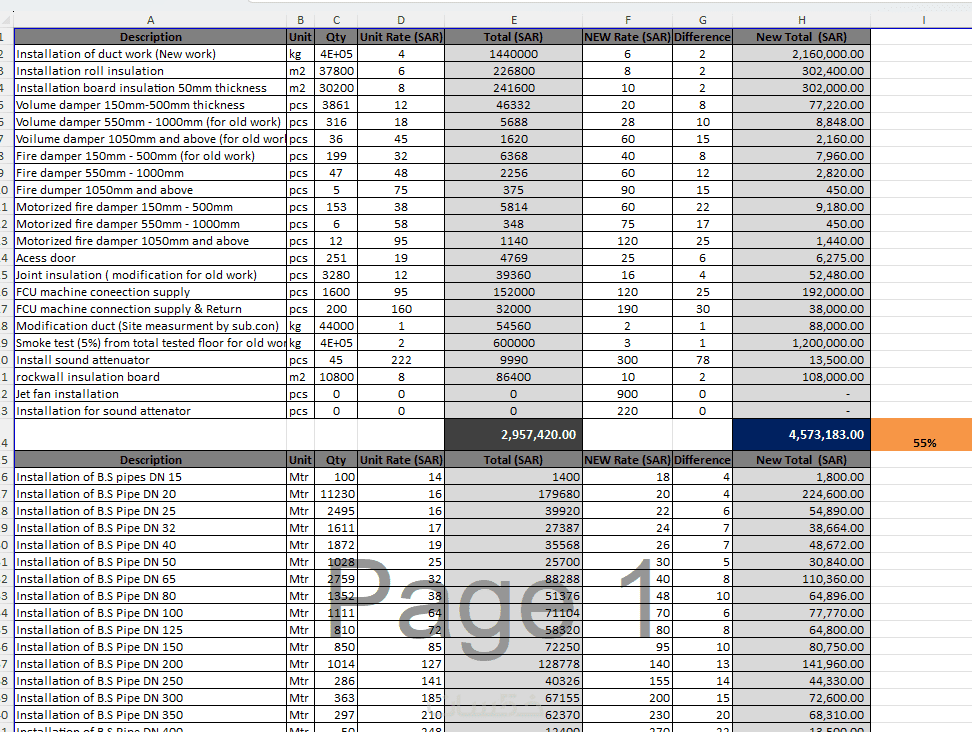Click total '179680' for Pipe DN 20
This screenshot has height=732, width=972.
[x=513, y=494]
